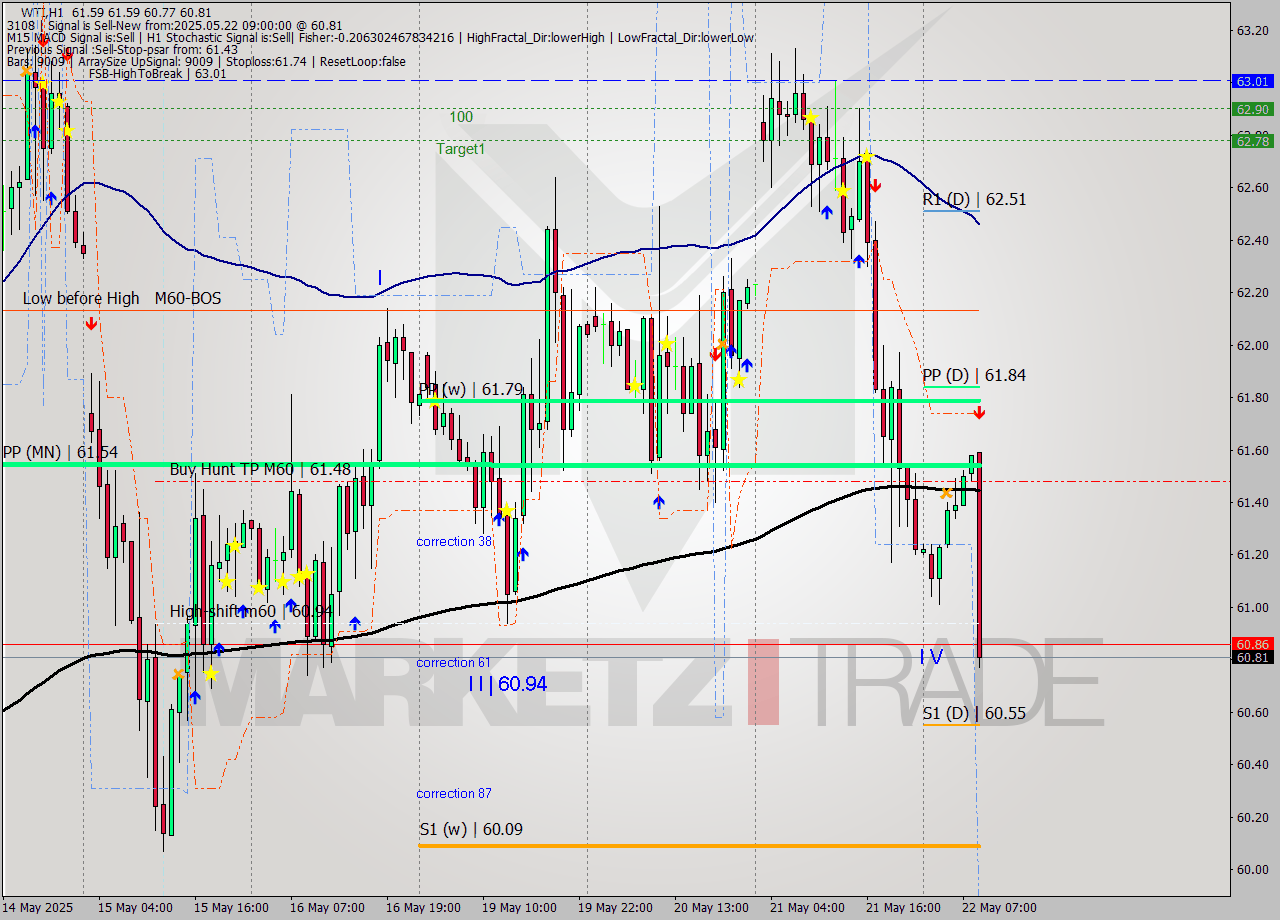Click the orange X marker on the black moving average

945,492
